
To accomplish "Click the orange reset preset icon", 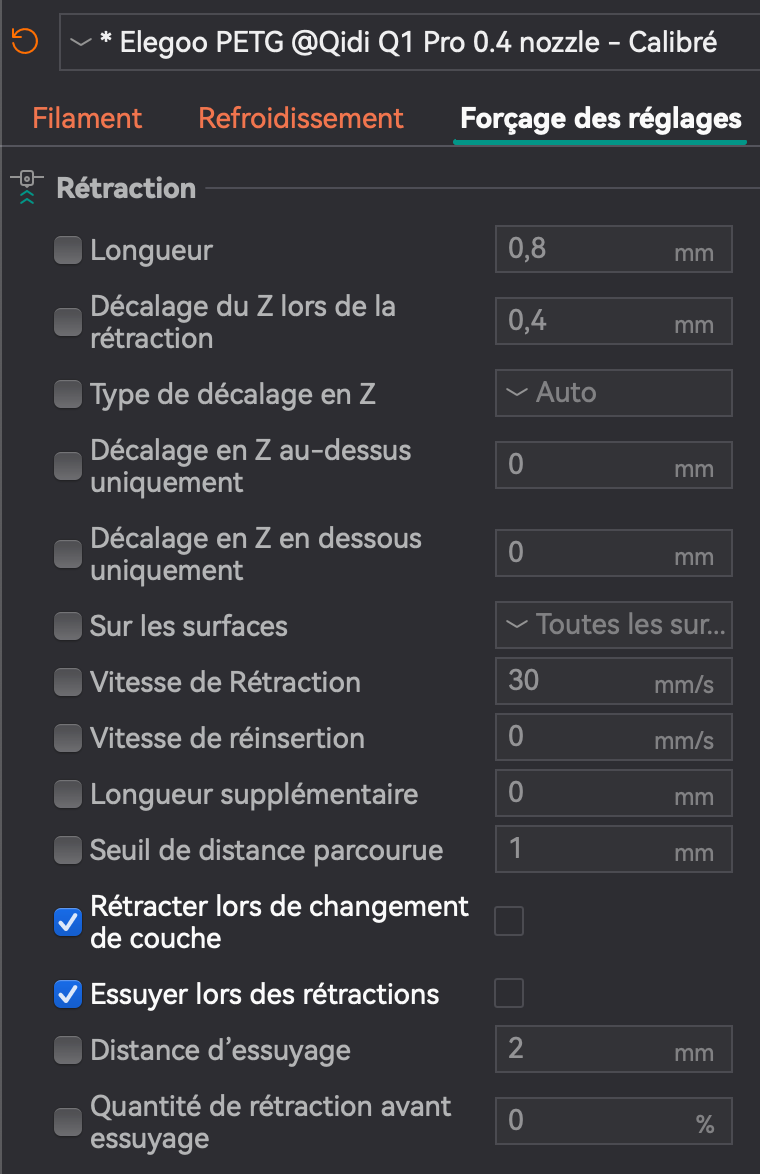I will (x=24, y=42).
